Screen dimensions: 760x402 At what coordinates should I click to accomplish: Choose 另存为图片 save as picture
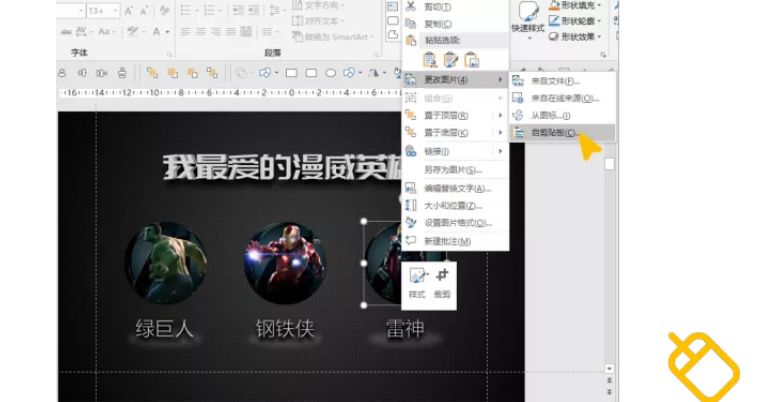point(455,170)
